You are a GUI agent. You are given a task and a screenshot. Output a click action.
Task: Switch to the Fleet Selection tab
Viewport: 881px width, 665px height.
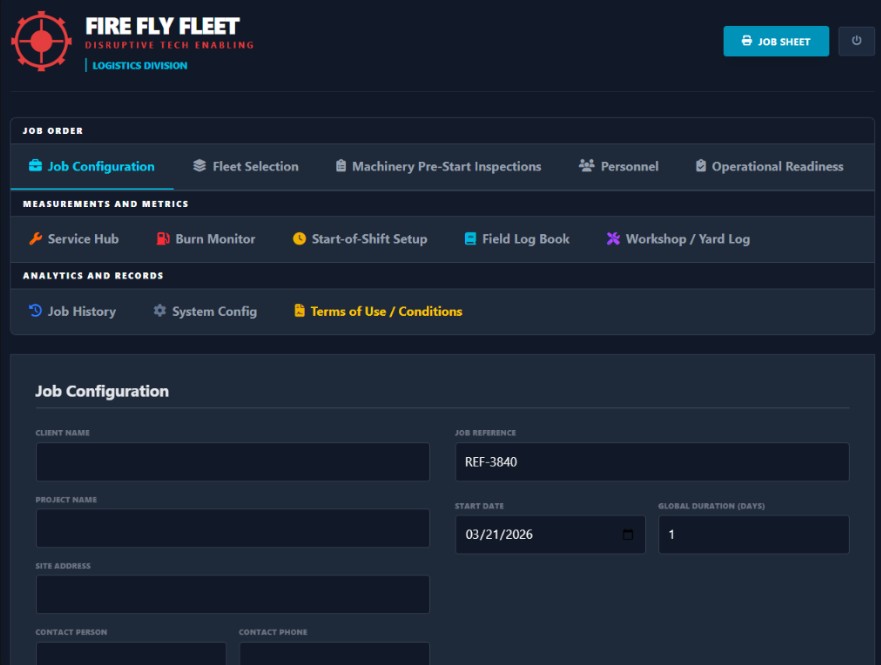coord(251,166)
